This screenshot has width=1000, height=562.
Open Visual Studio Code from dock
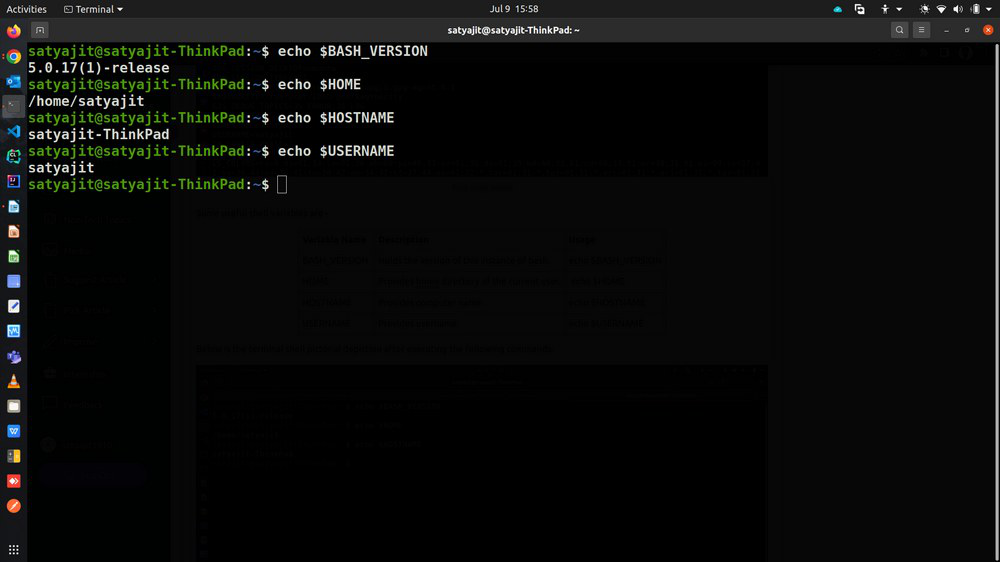click(14, 132)
